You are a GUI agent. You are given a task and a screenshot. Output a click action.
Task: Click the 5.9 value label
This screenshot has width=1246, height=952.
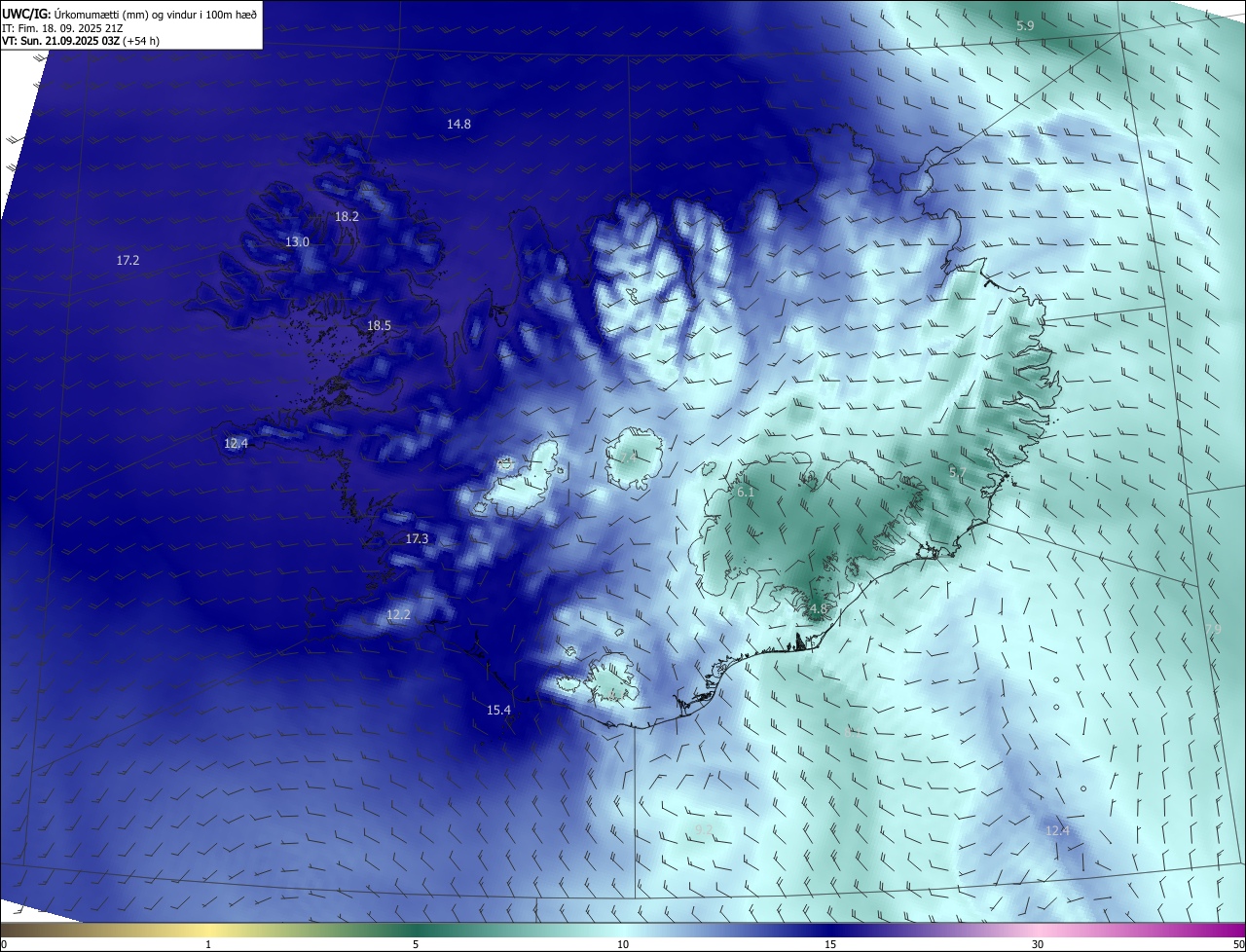[x=1025, y=26]
